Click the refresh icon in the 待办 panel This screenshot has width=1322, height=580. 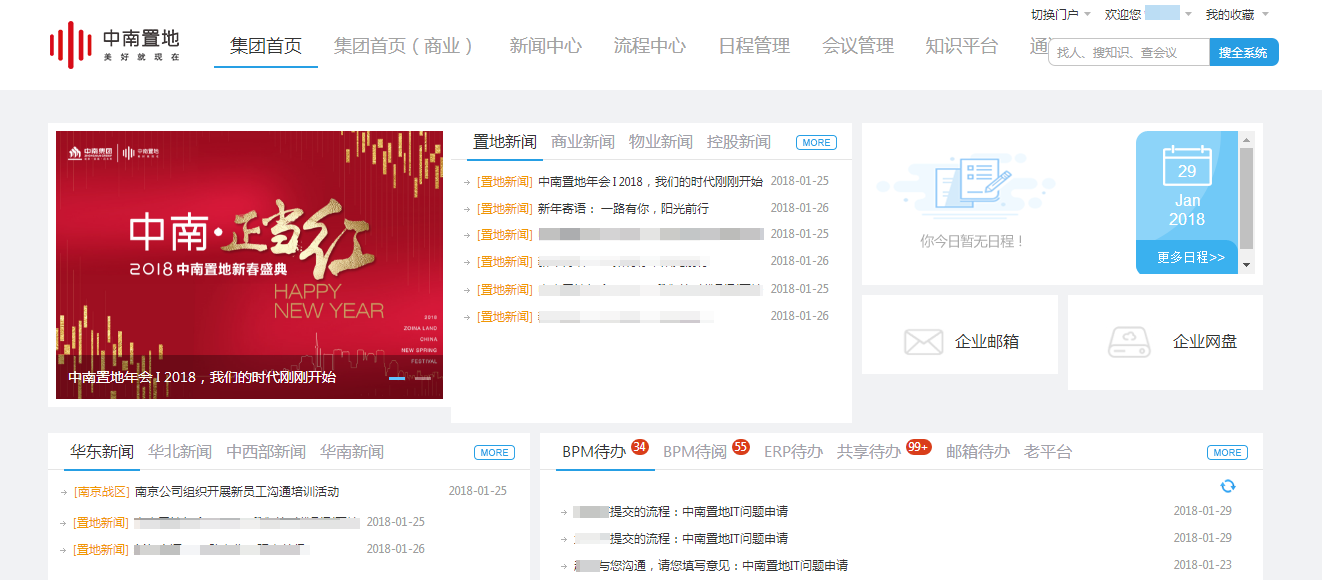click(x=1228, y=486)
